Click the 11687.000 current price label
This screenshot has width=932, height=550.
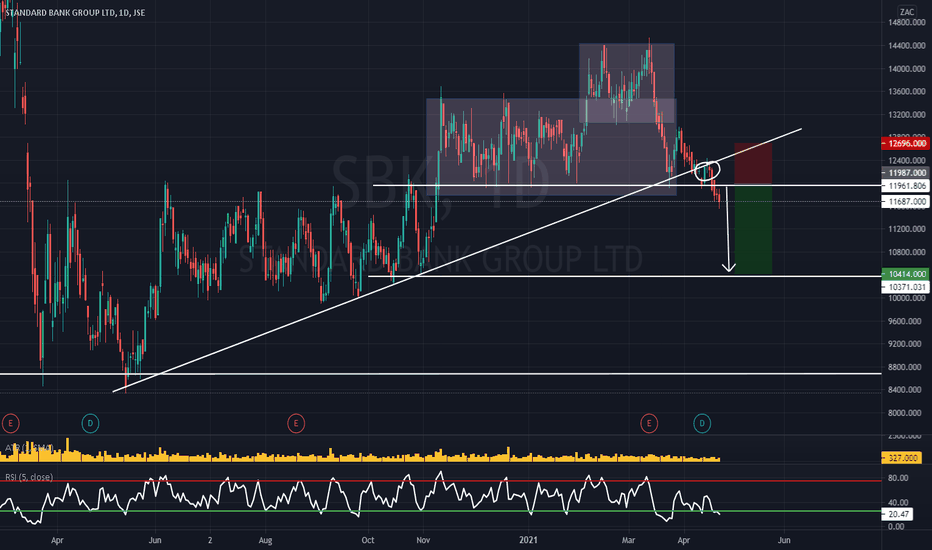pyautogui.click(x=905, y=202)
